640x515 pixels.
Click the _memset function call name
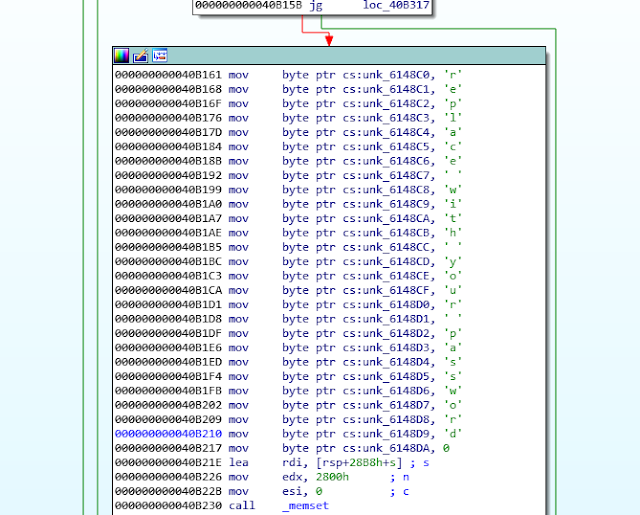point(305,505)
